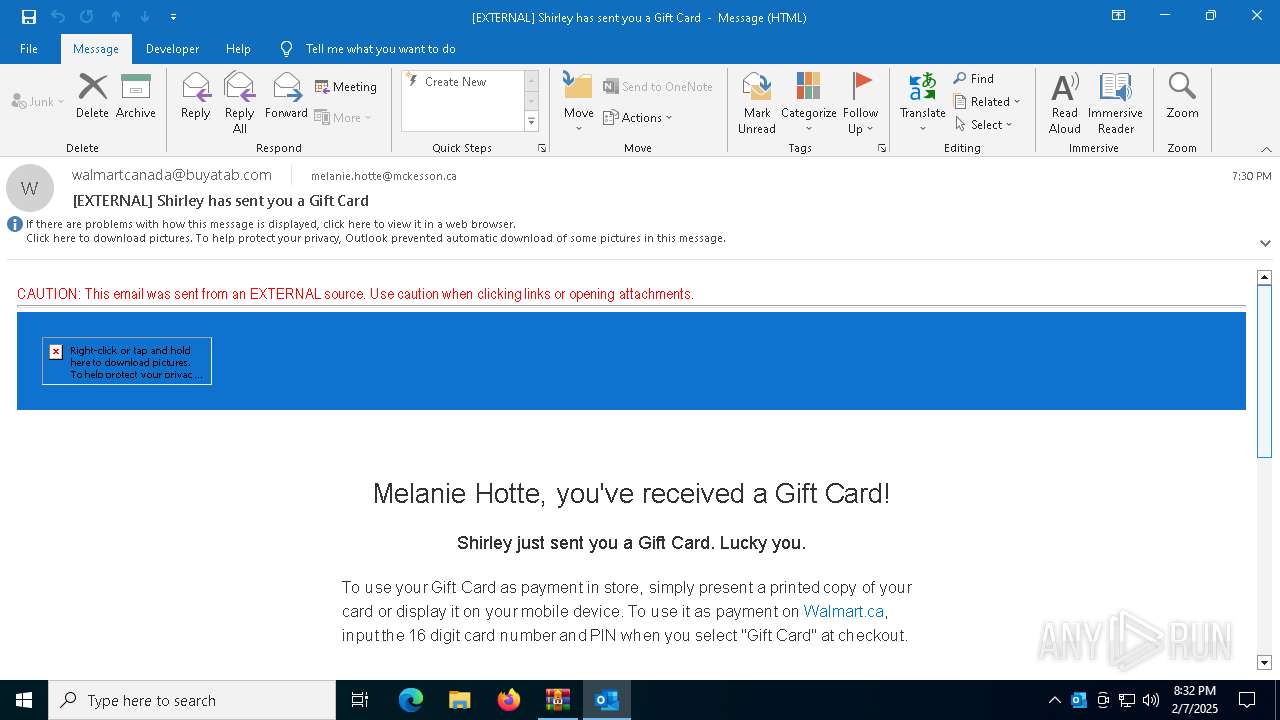This screenshot has height=720, width=1280.
Task: Open the Actions dropdown
Action: 638,117
